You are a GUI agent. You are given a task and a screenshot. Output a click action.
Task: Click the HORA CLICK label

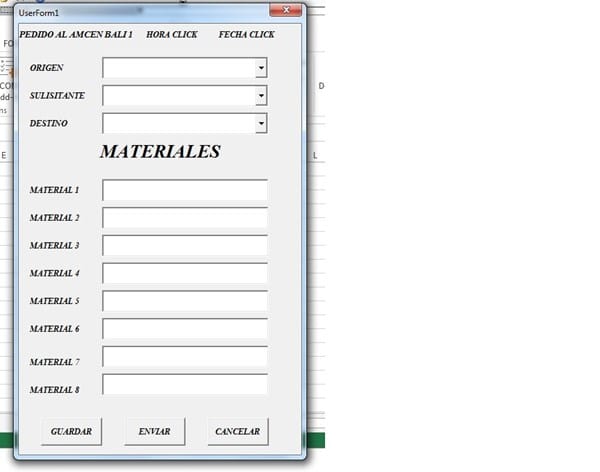(x=172, y=34)
